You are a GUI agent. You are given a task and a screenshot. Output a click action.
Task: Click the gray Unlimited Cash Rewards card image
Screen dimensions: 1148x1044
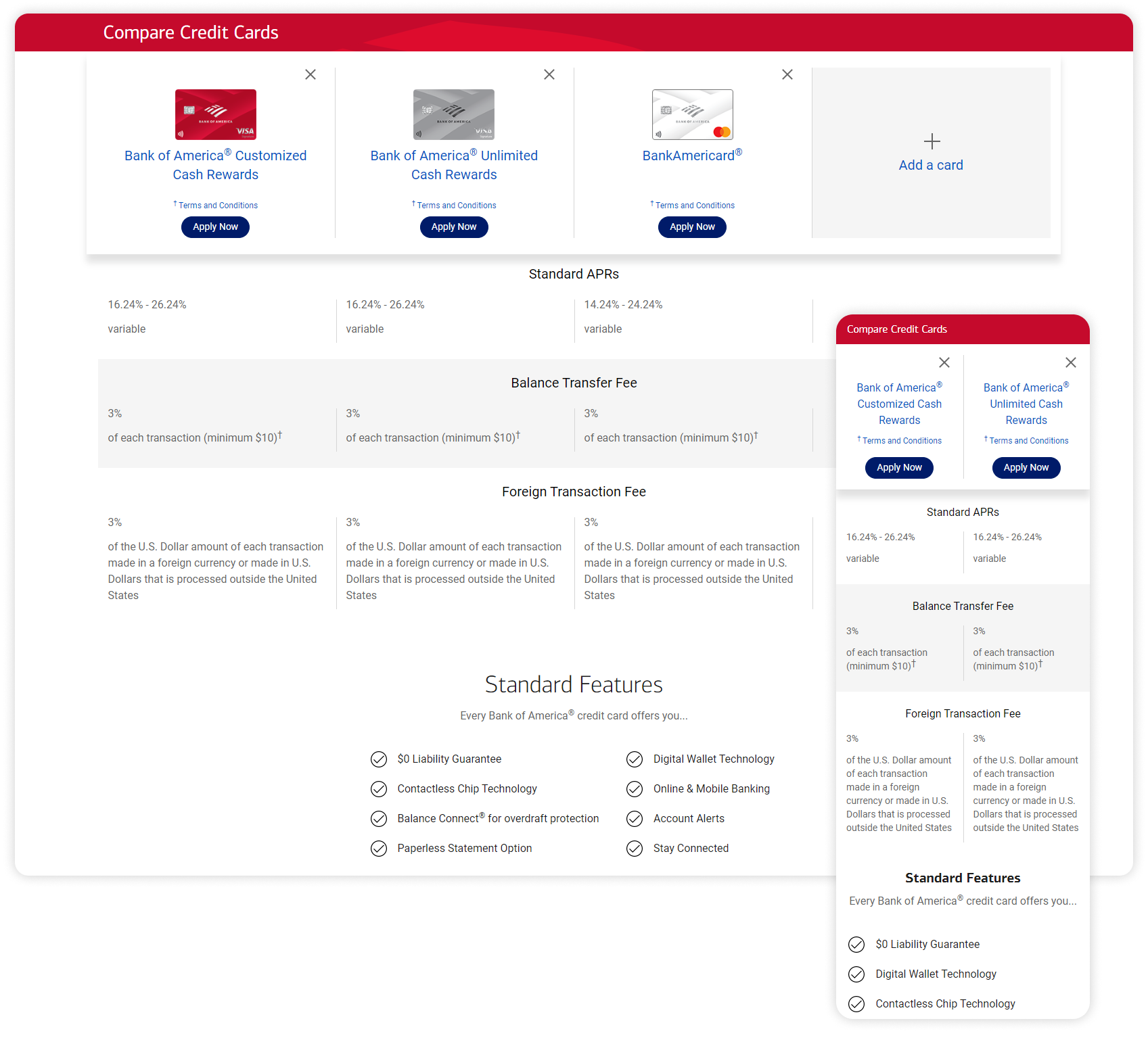click(454, 114)
